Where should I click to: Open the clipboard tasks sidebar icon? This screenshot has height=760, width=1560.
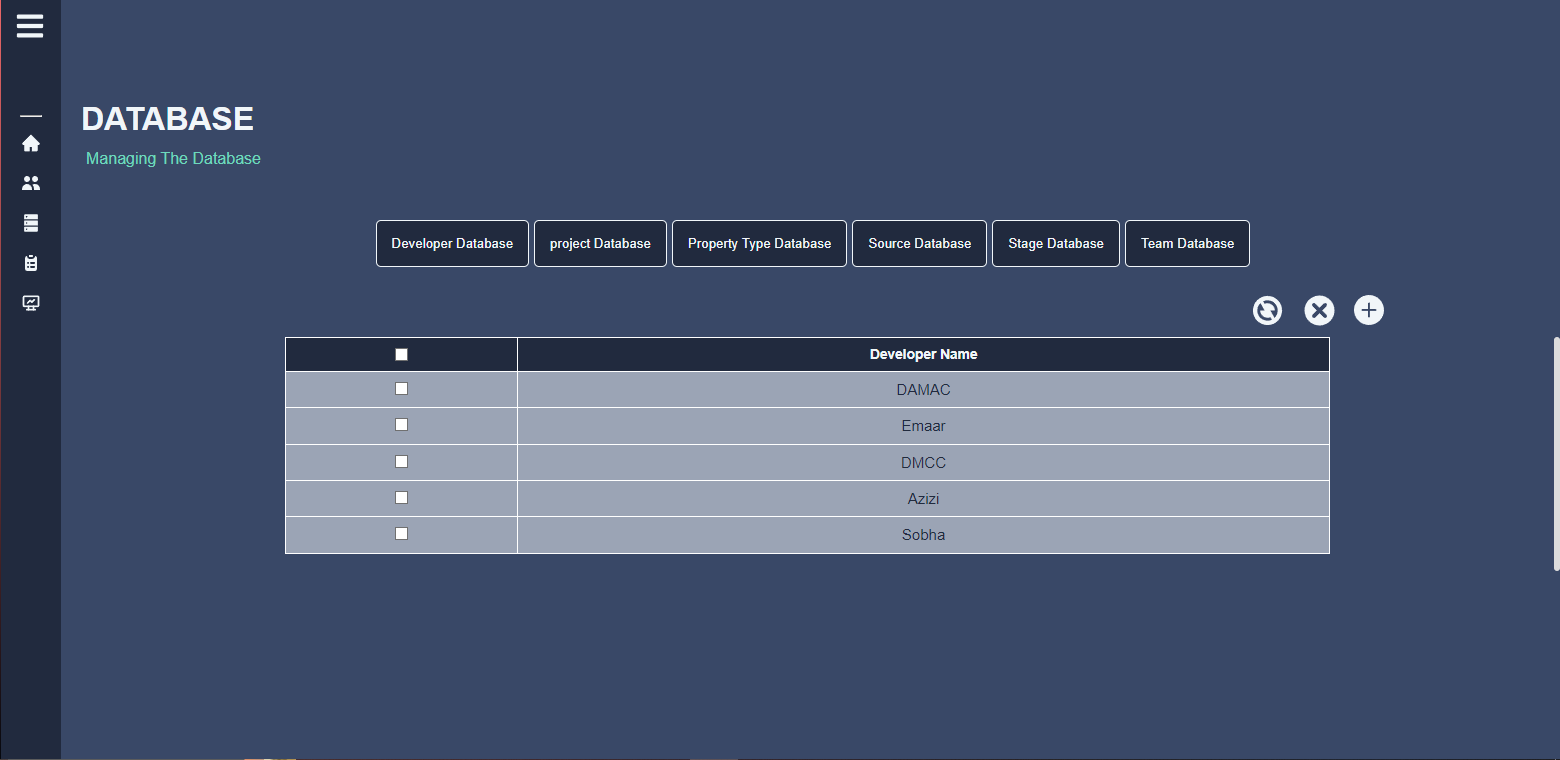tap(31, 263)
